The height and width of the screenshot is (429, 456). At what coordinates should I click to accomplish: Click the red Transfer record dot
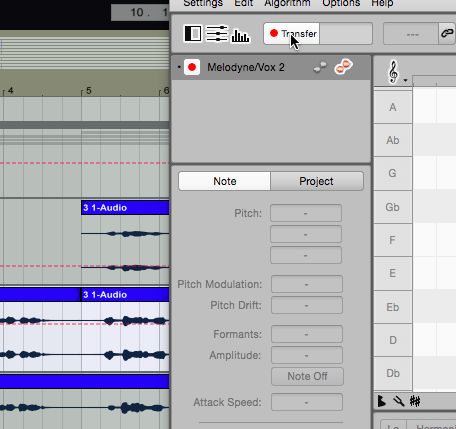pyautogui.click(x=274, y=33)
